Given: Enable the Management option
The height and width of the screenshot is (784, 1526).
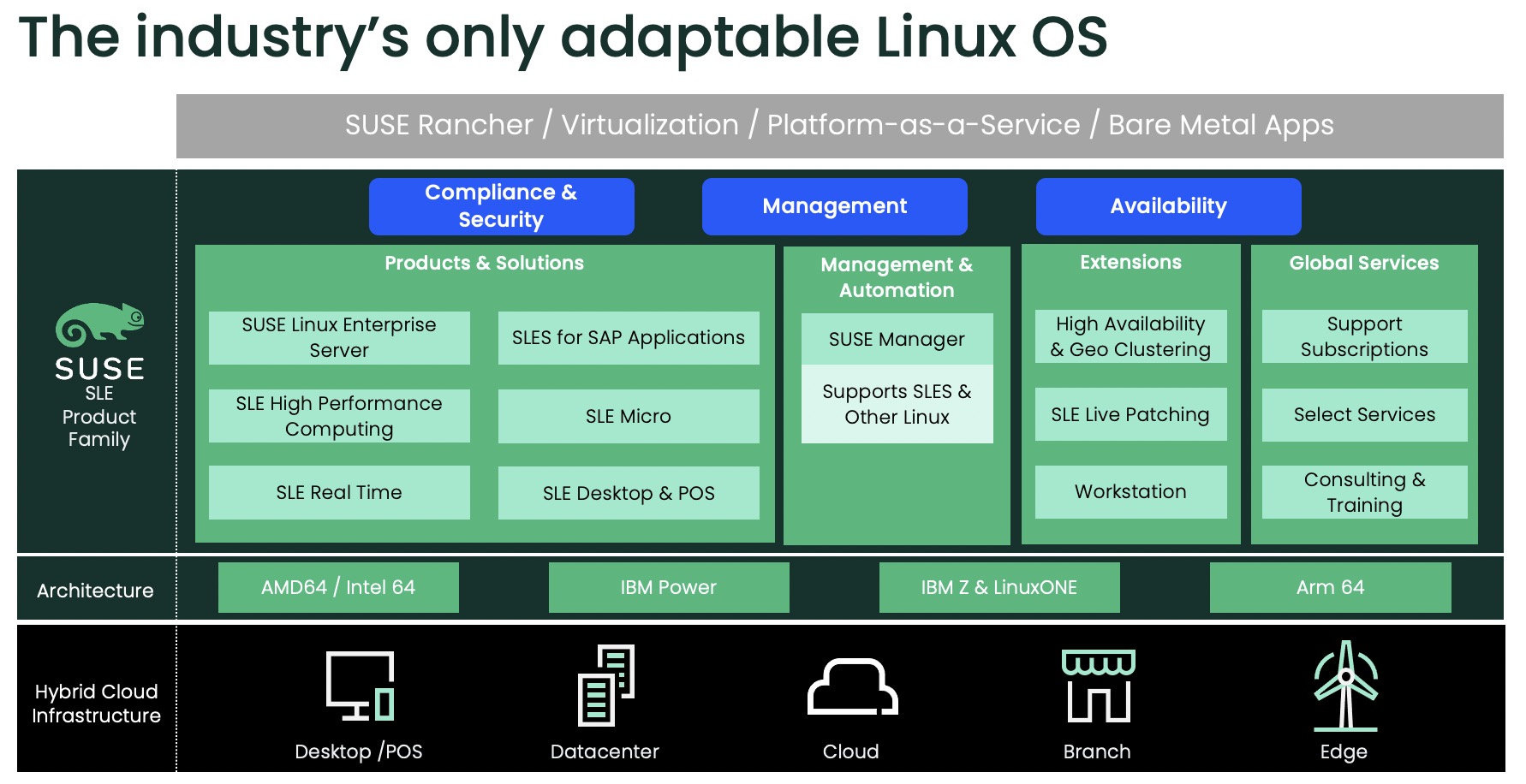Looking at the screenshot, I should (833, 206).
